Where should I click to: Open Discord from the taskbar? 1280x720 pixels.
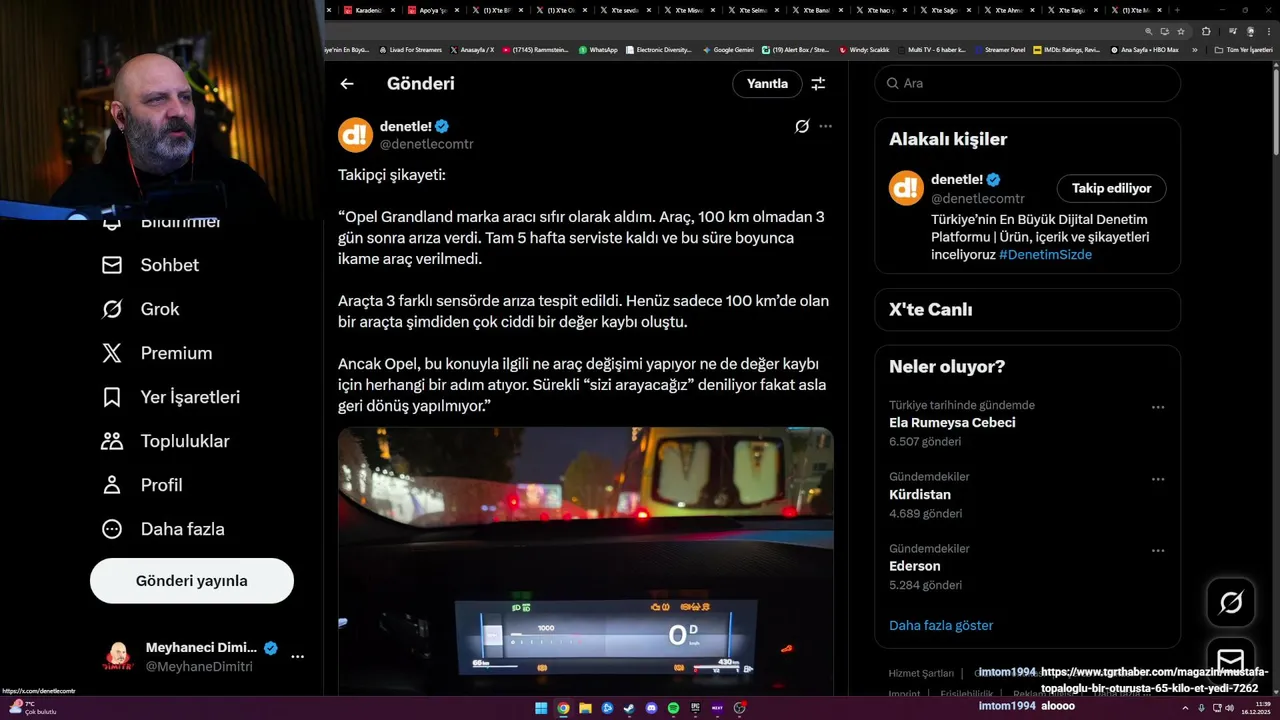[x=651, y=708]
